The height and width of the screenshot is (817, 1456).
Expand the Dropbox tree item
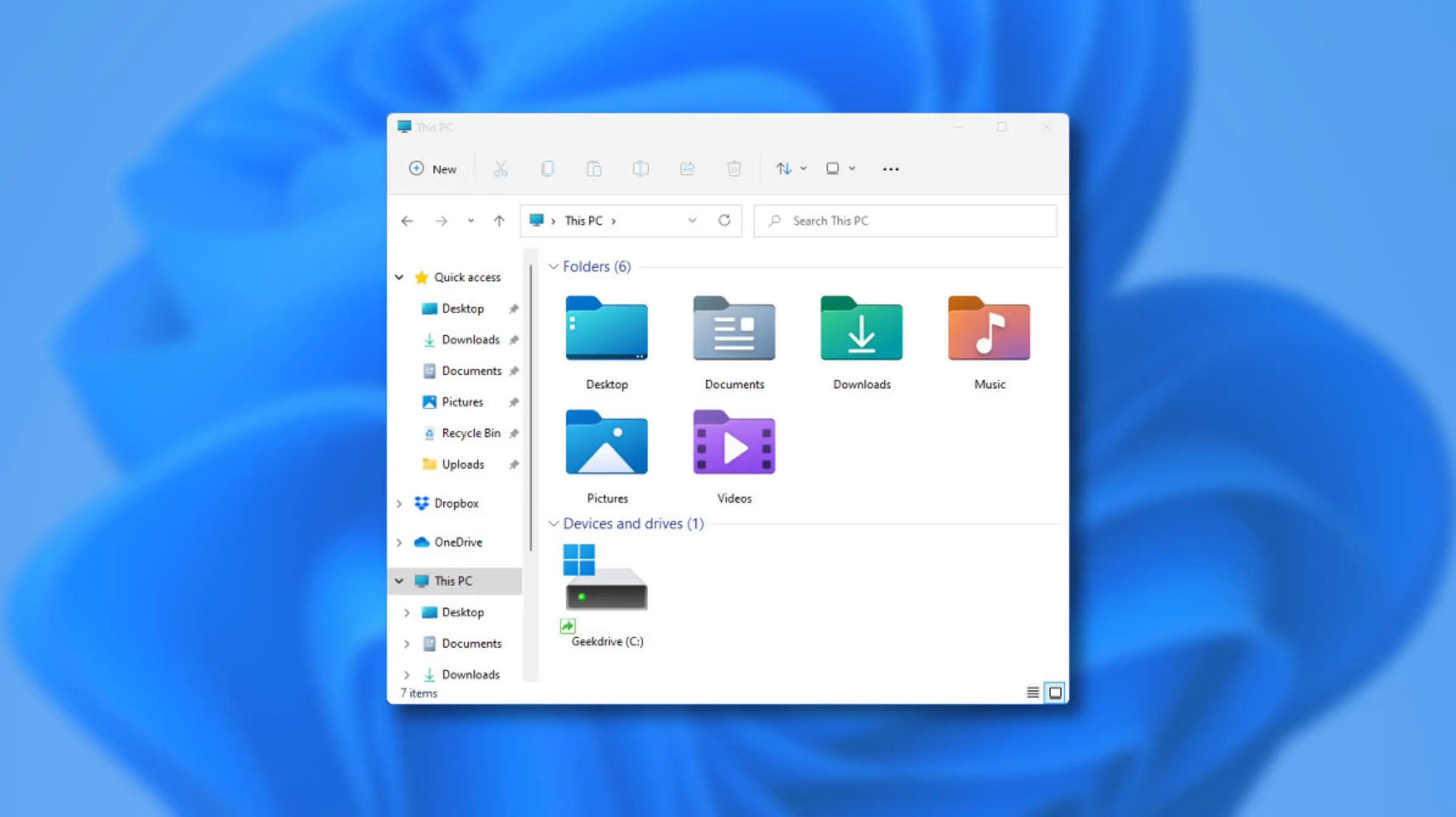pos(400,502)
